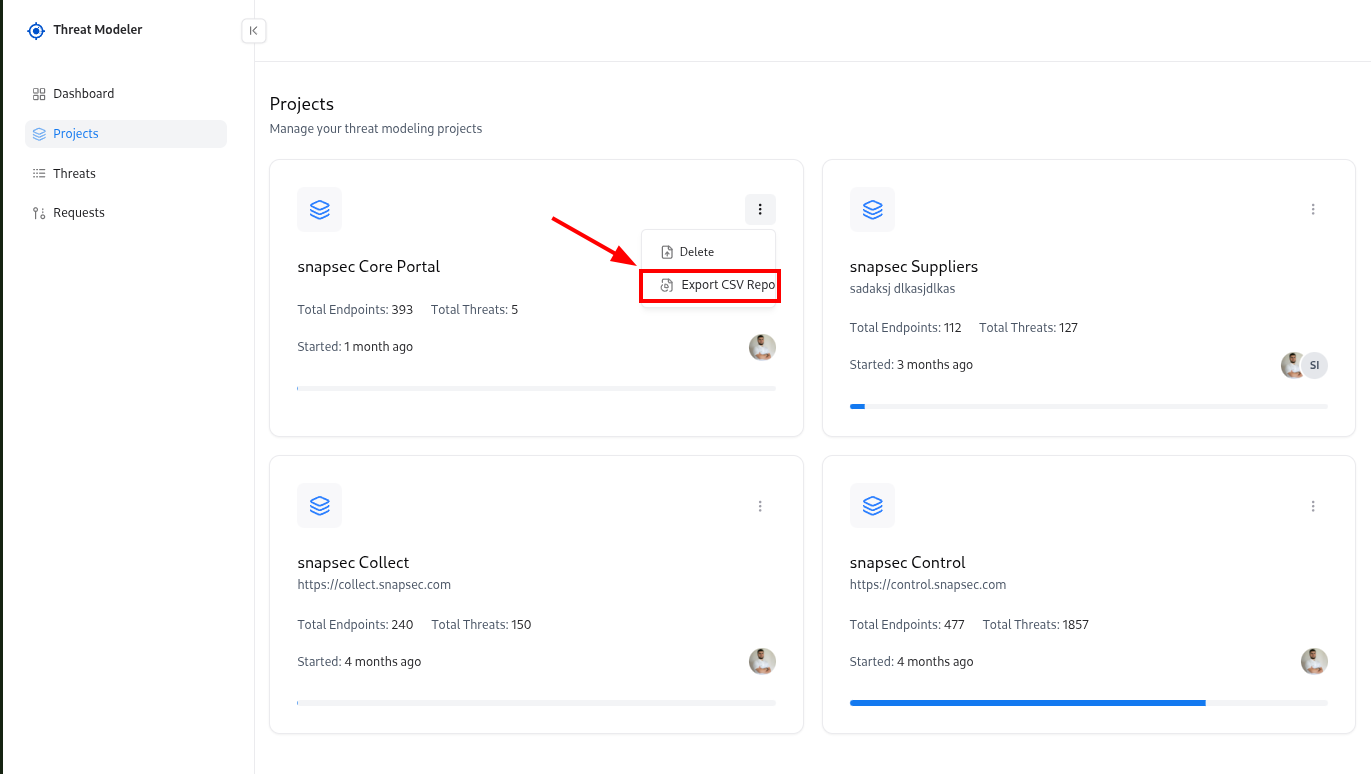Click the Export CSV entry's icon
The image size is (1371, 774).
coord(667,286)
